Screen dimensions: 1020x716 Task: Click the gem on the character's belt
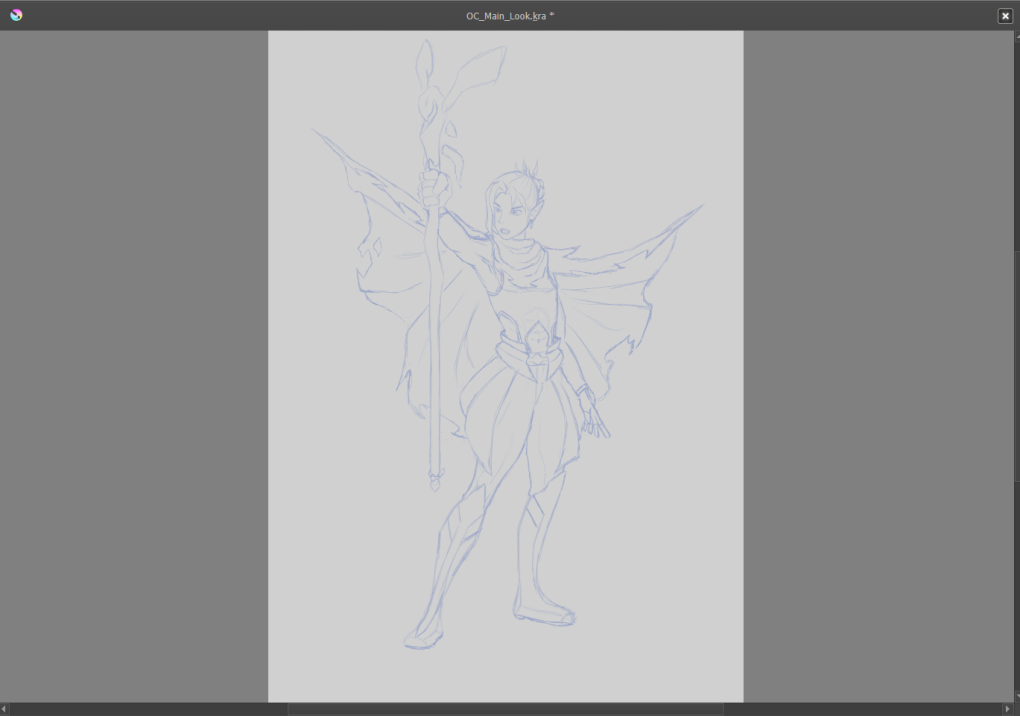pos(539,341)
